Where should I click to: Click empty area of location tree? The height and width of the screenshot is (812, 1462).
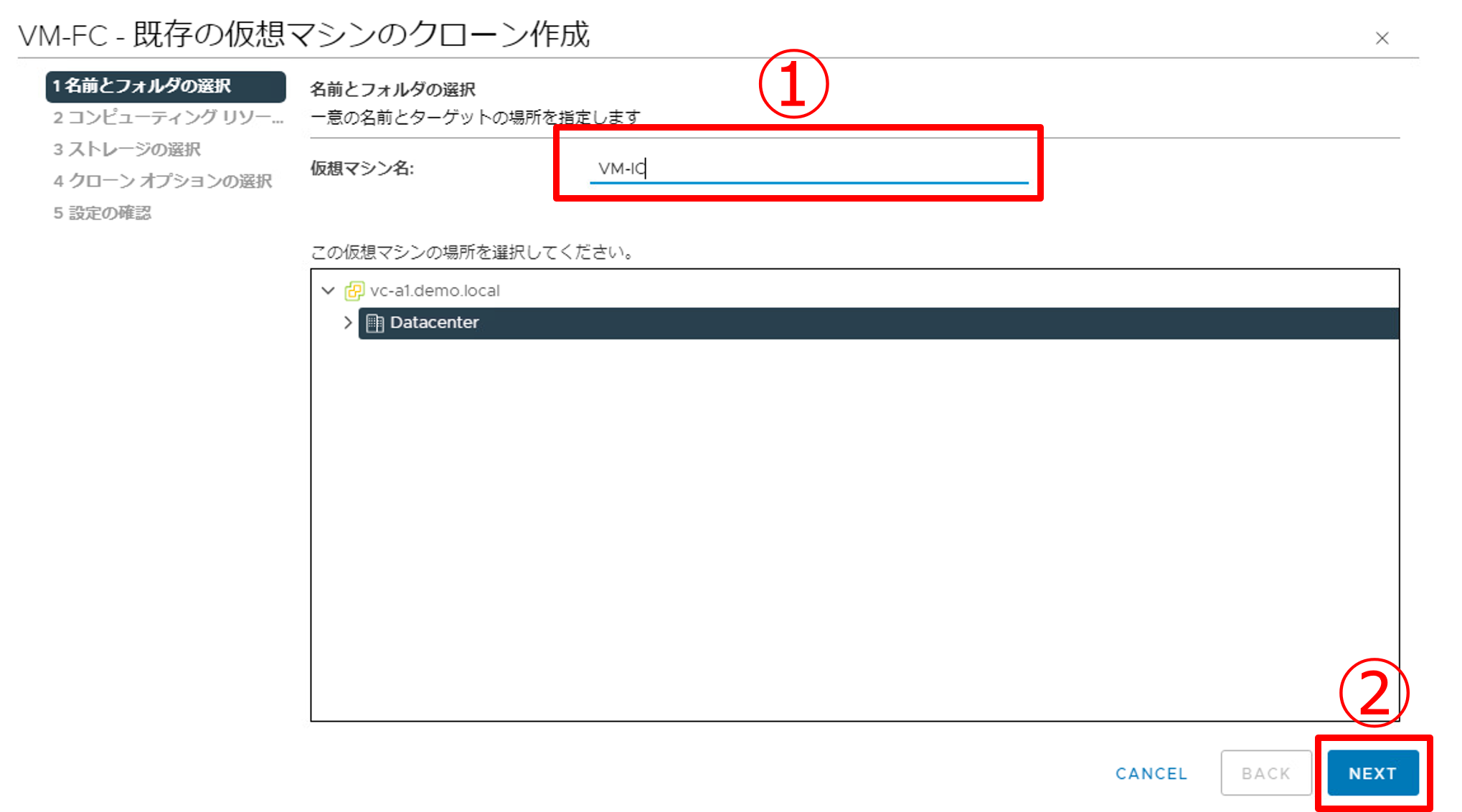(854, 531)
